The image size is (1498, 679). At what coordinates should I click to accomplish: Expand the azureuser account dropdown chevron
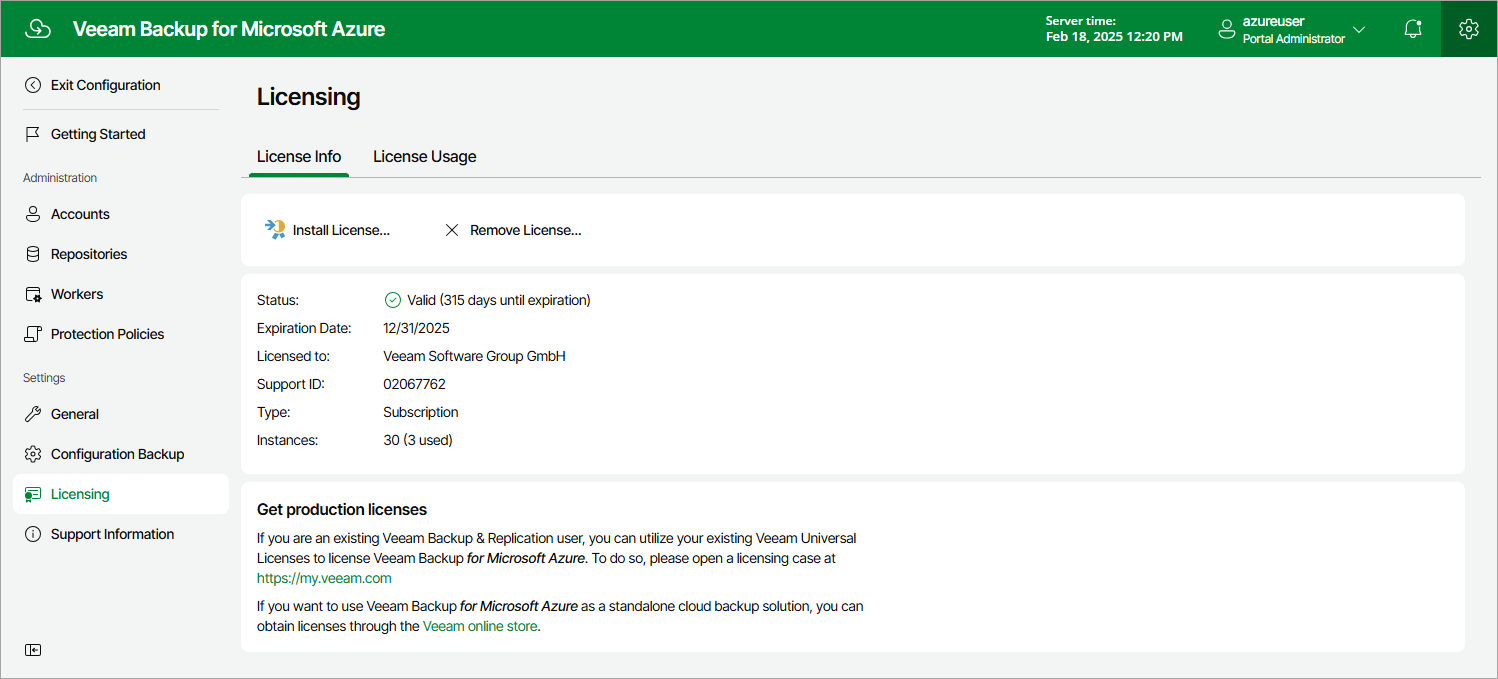pyautogui.click(x=1358, y=30)
